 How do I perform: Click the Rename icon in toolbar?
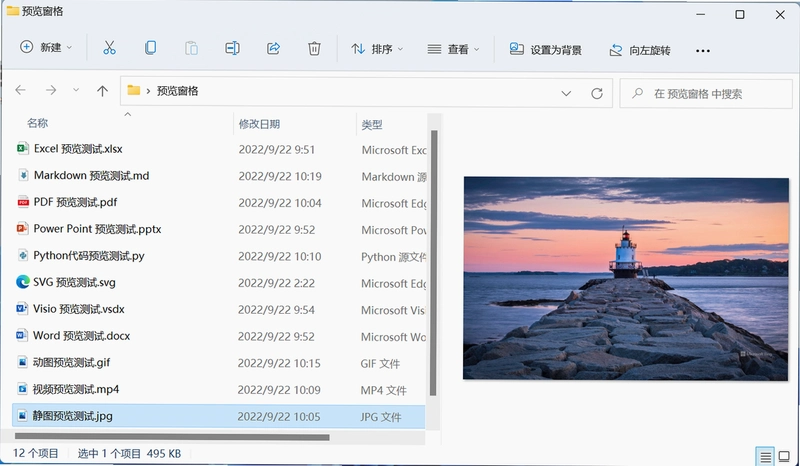(232, 48)
